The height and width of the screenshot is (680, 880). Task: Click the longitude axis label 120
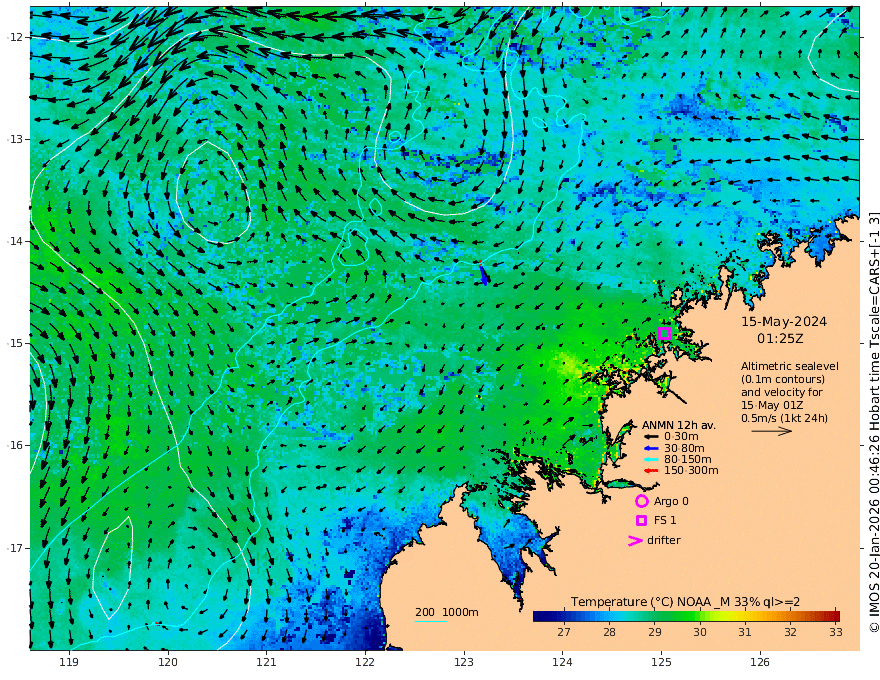168,662
